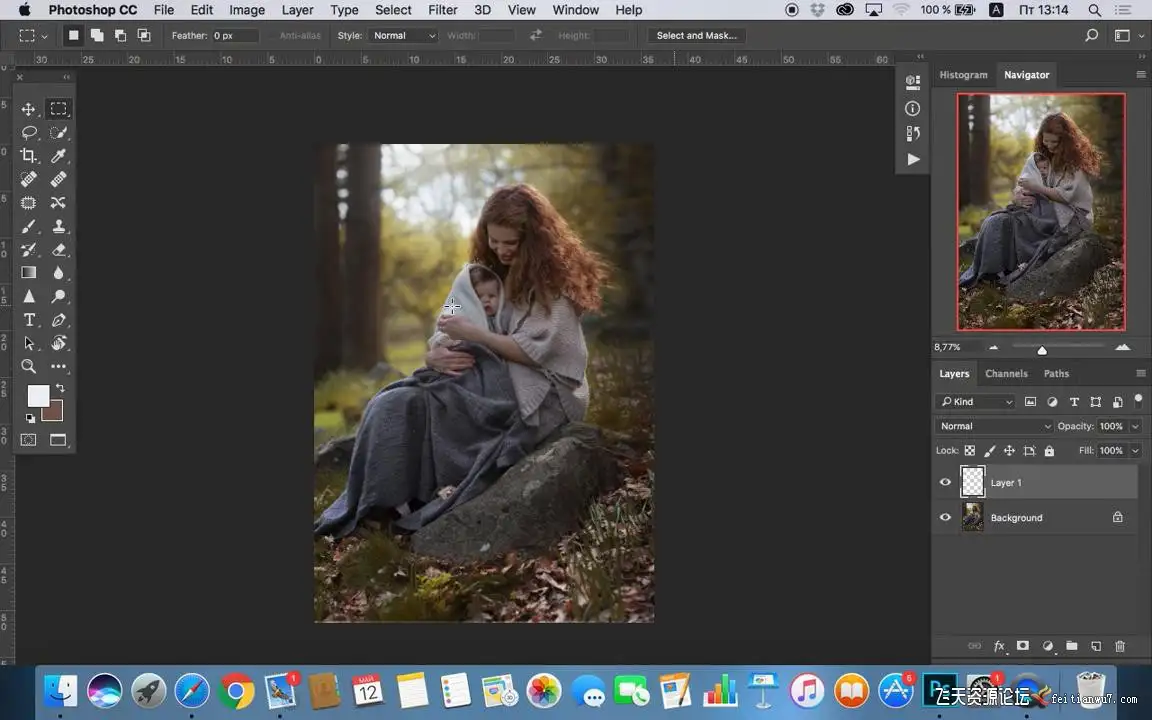Create a new layer with panel icon
Viewport: 1152px width, 720px height.
pos(1096,647)
